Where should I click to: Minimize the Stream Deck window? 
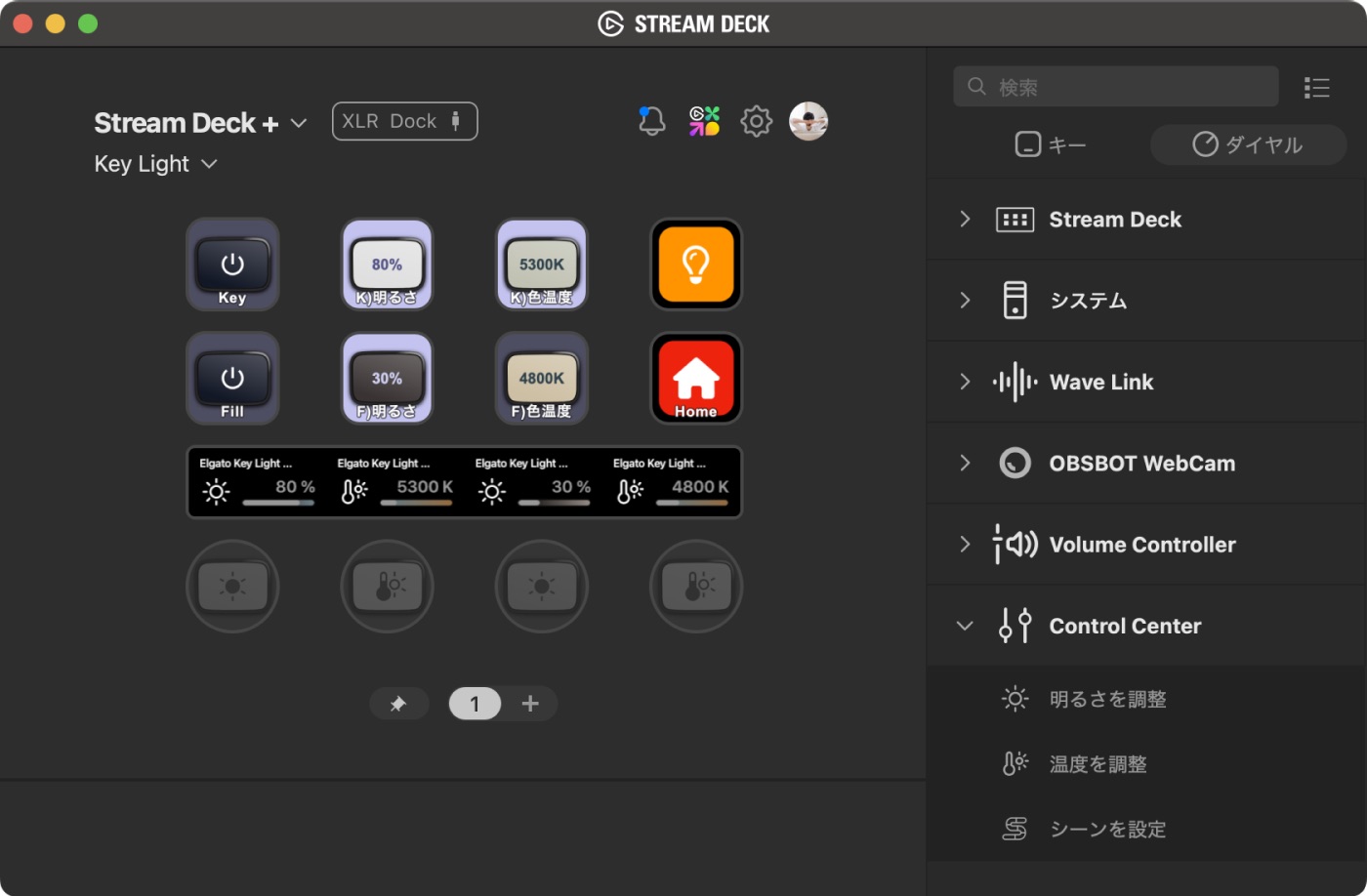[x=55, y=23]
